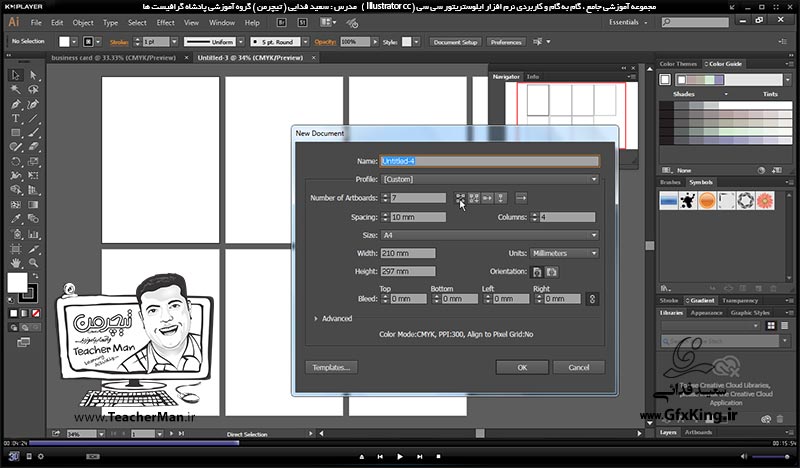Open the Effect menu
Screen dimensions: 800x468
tap(165, 22)
